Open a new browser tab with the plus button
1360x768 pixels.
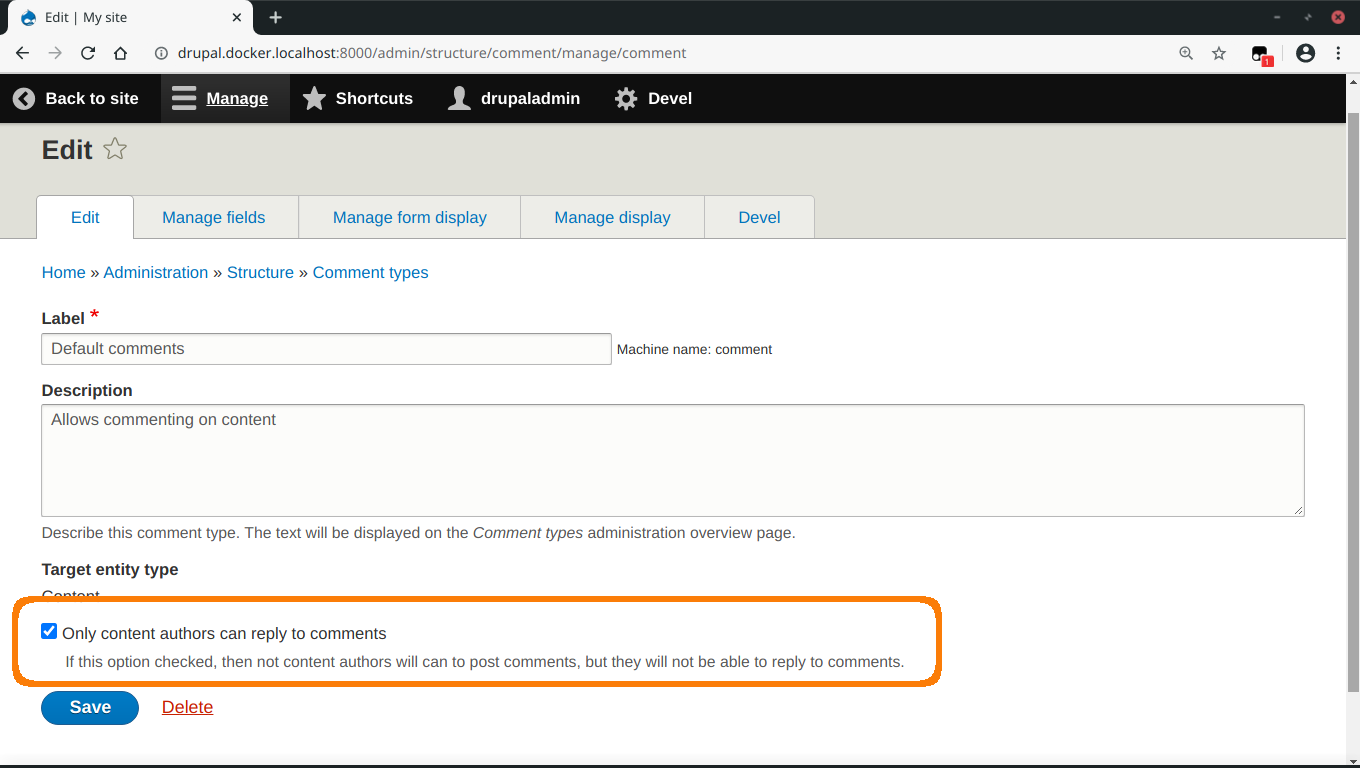(x=275, y=17)
